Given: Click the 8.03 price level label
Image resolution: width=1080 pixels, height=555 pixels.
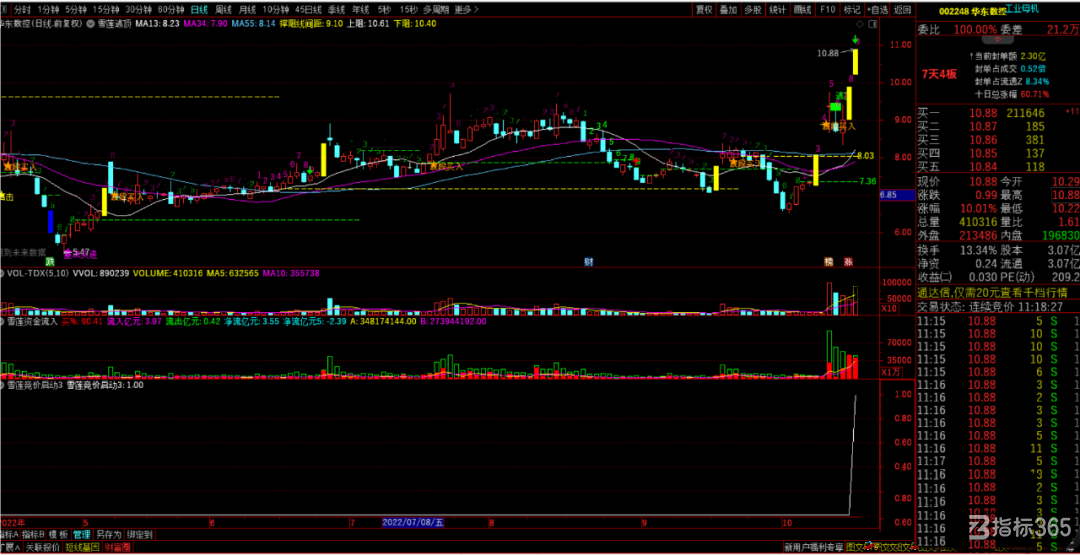Looking at the screenshot, I should 866,156.
